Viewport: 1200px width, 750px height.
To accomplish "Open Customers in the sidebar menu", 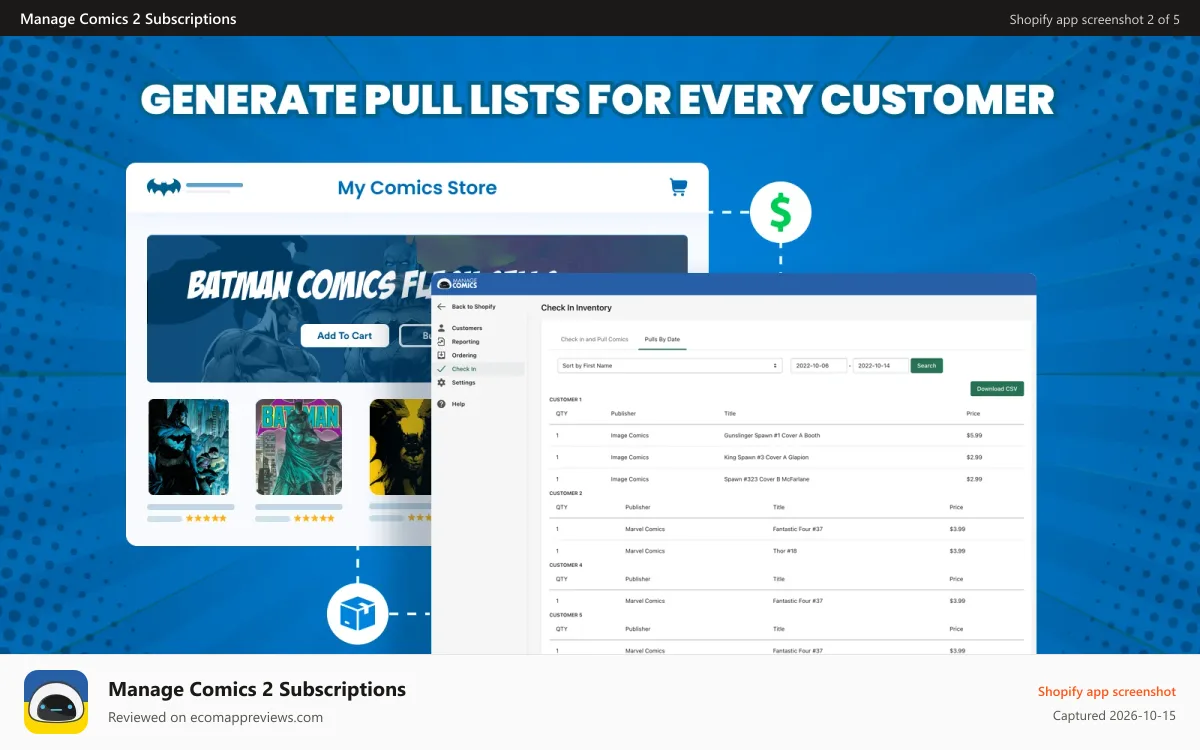I will 466,328.
